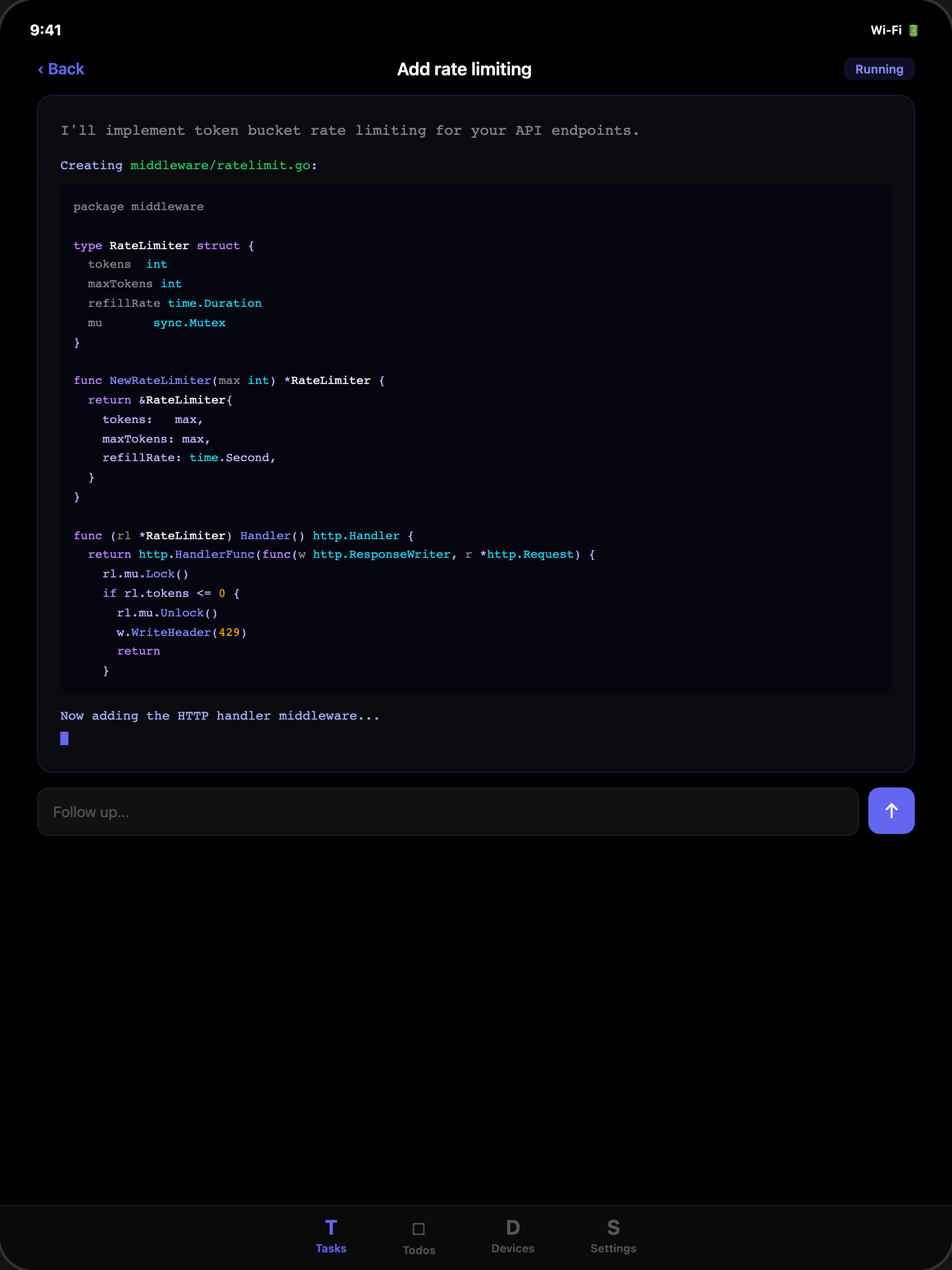The image size is (952, 1270).
Task: Open the Devices tab
Action: (513, 1236)
